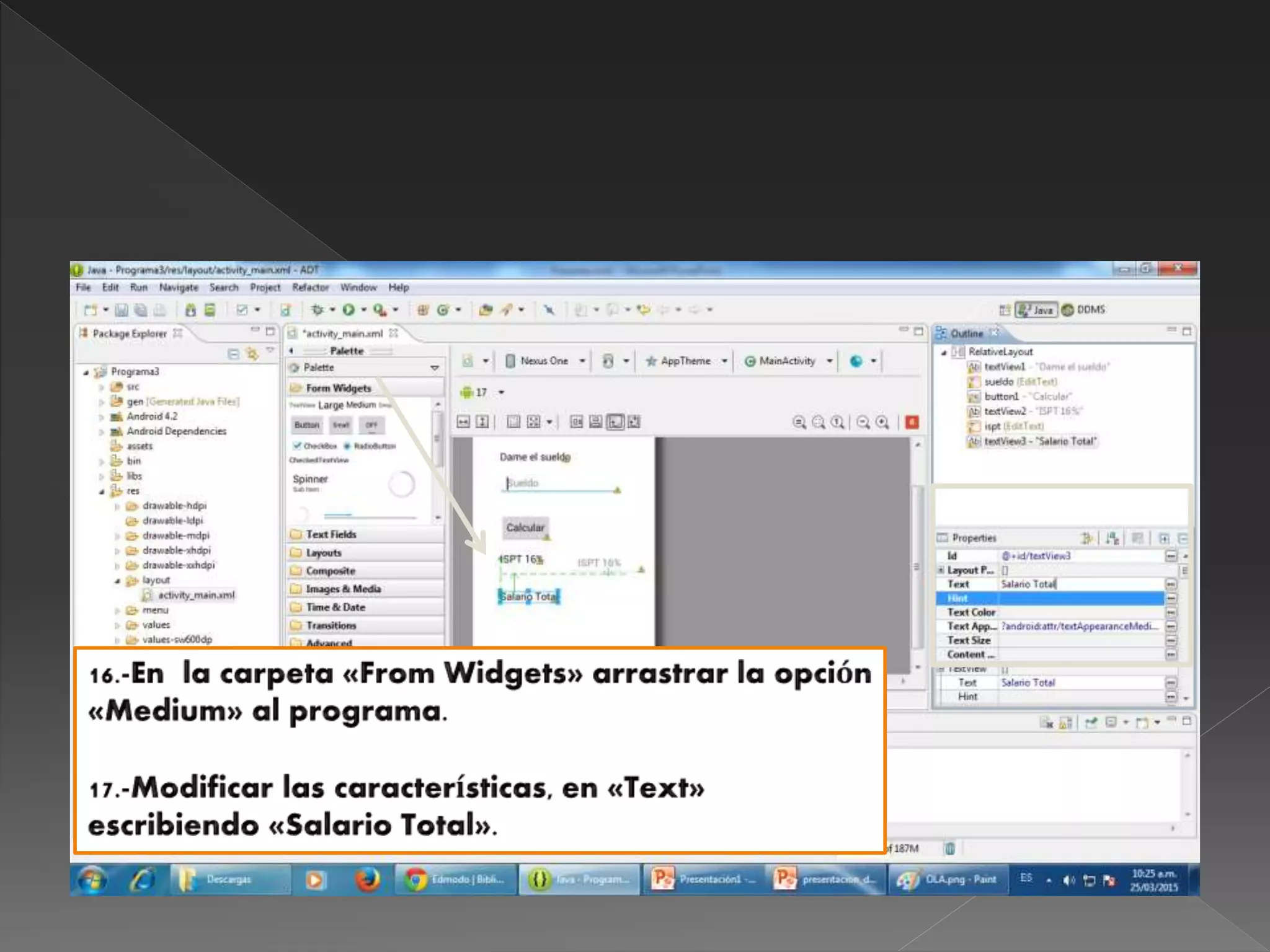Click the Toggle Fill Height icon
Image resolution: width=1270 pixels, height=952 pixels.
(482, 422)
